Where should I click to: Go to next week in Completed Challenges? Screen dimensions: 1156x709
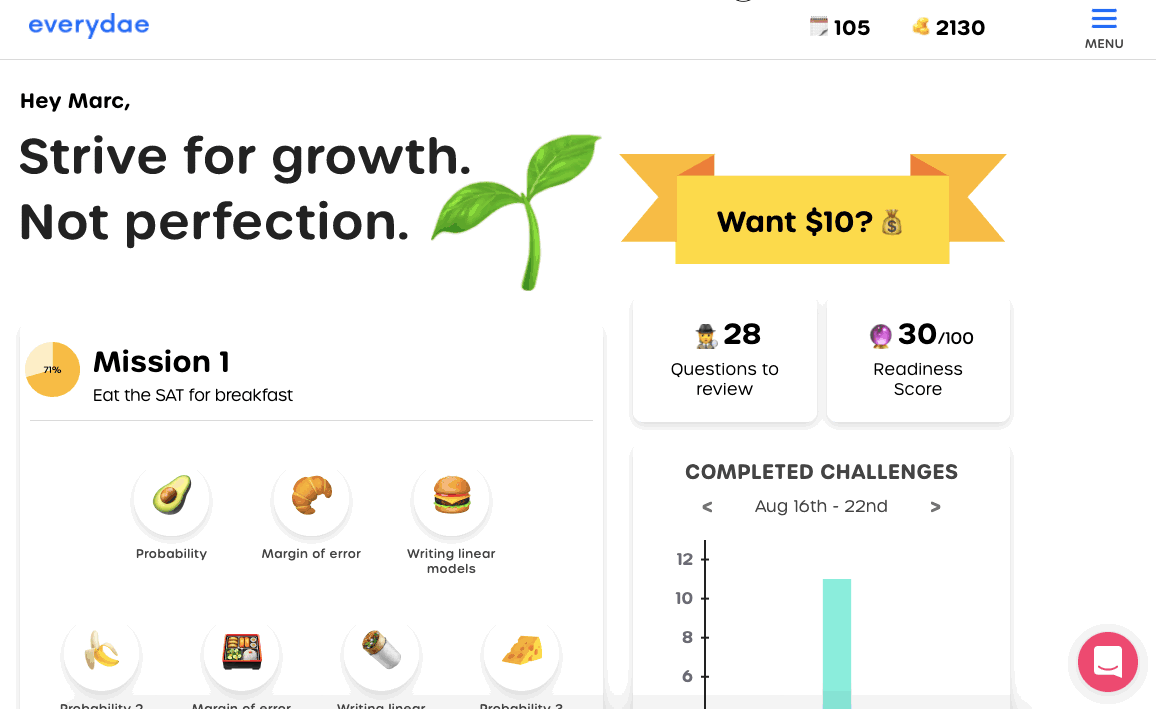coord(935,507)
